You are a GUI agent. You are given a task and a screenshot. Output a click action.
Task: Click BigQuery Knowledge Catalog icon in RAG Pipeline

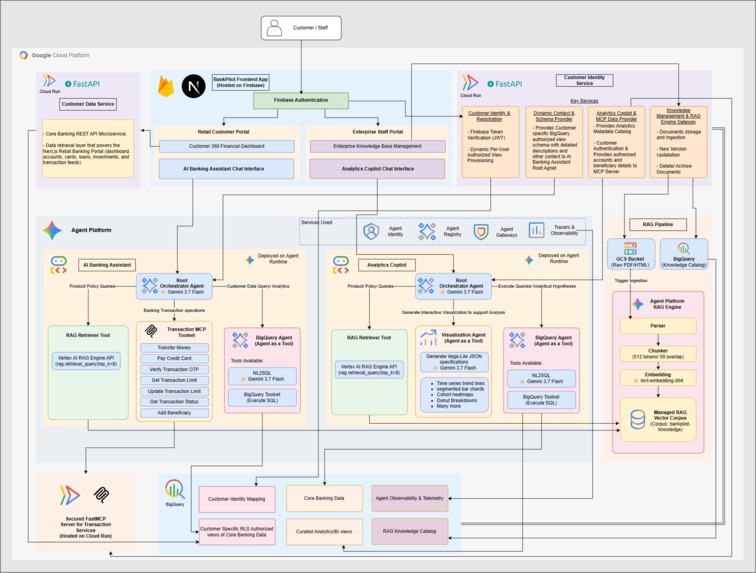pos(683,248)
